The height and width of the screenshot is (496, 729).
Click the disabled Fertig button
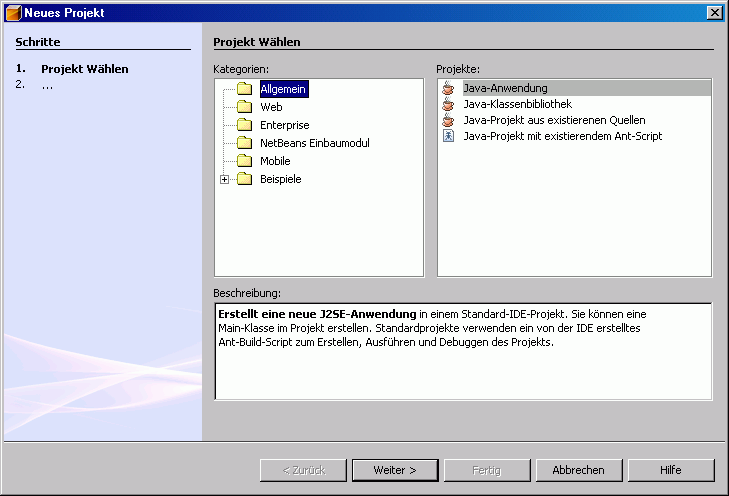[x=487, y=470]
